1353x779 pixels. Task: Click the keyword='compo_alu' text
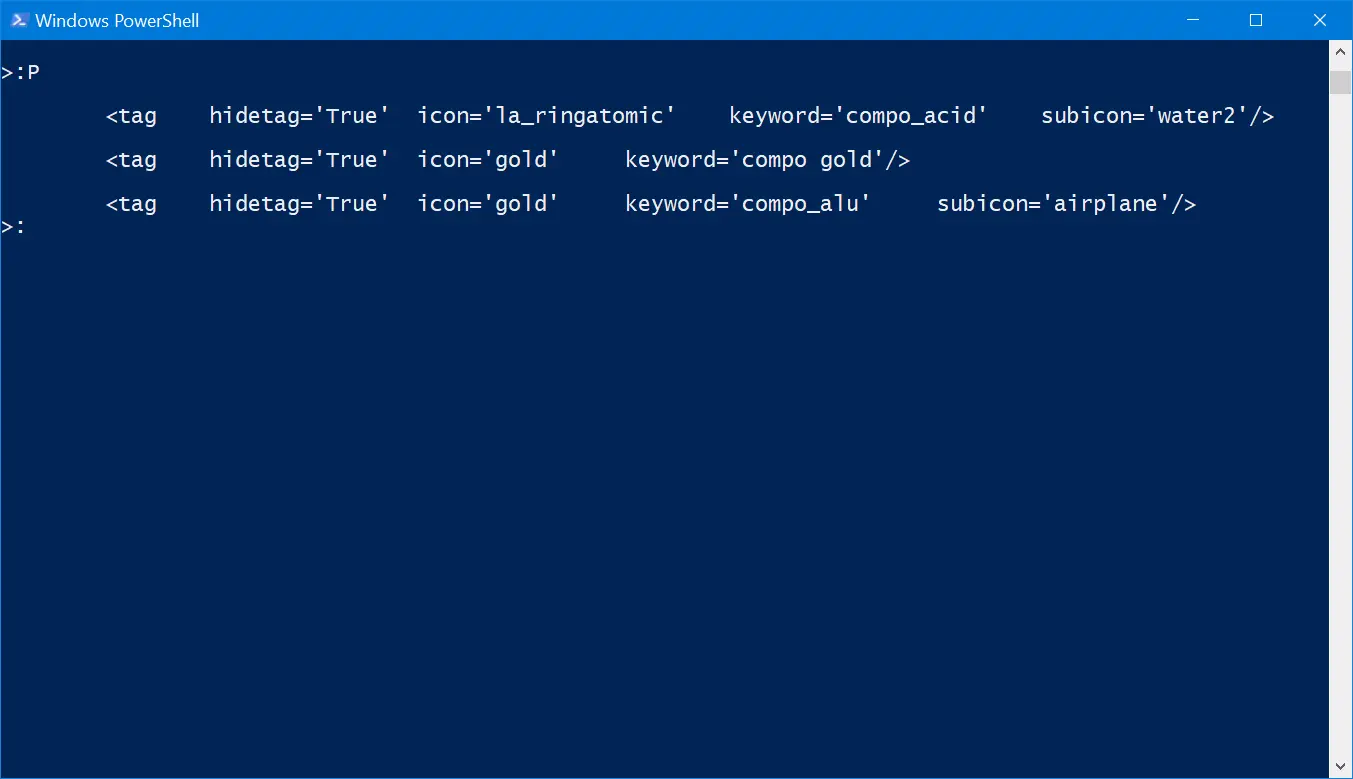748,204
